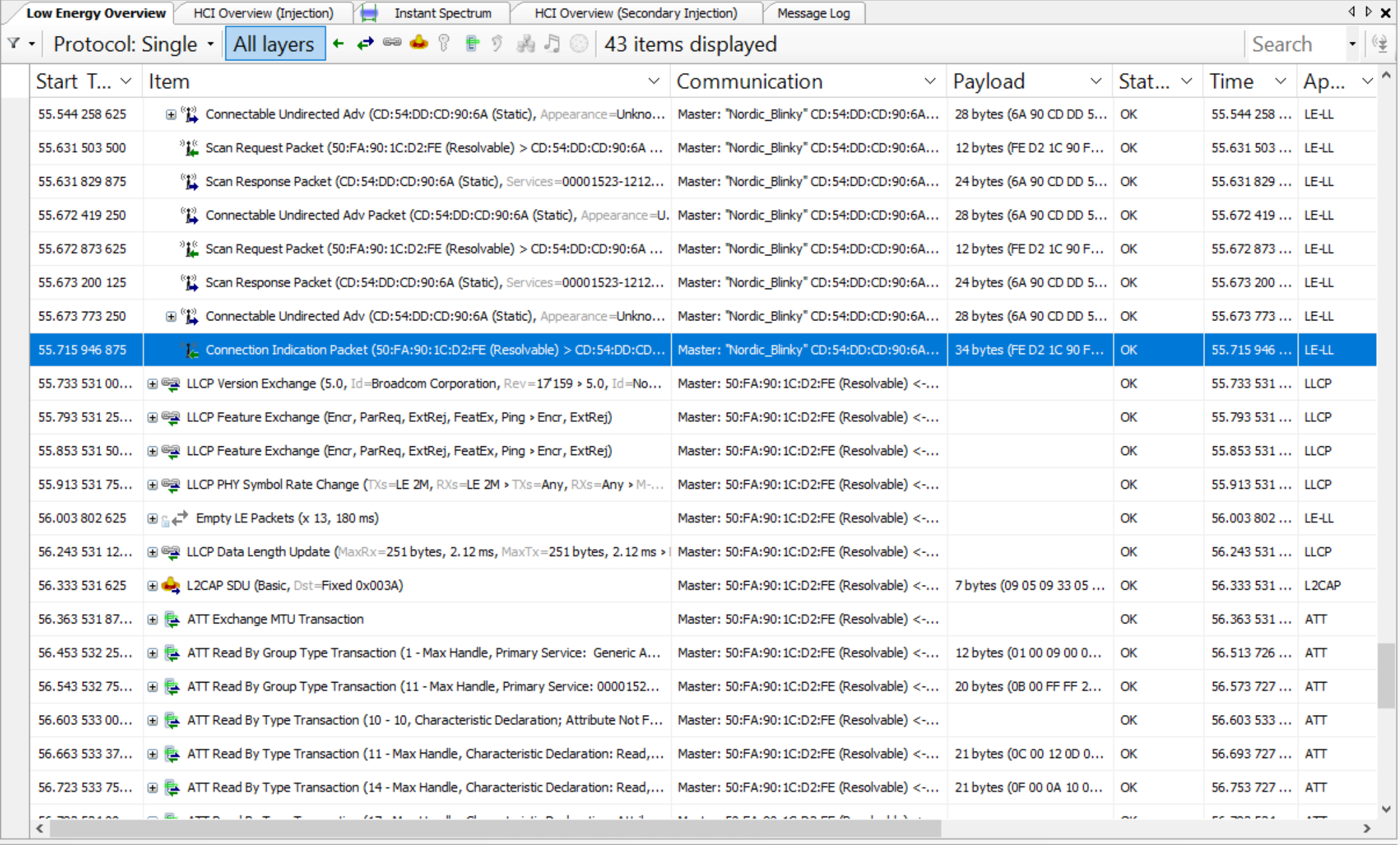The width and height of the screenshot is (1400, 845).
Task: Click the ear listening icon in the toolbar
Action: [497, 43]
